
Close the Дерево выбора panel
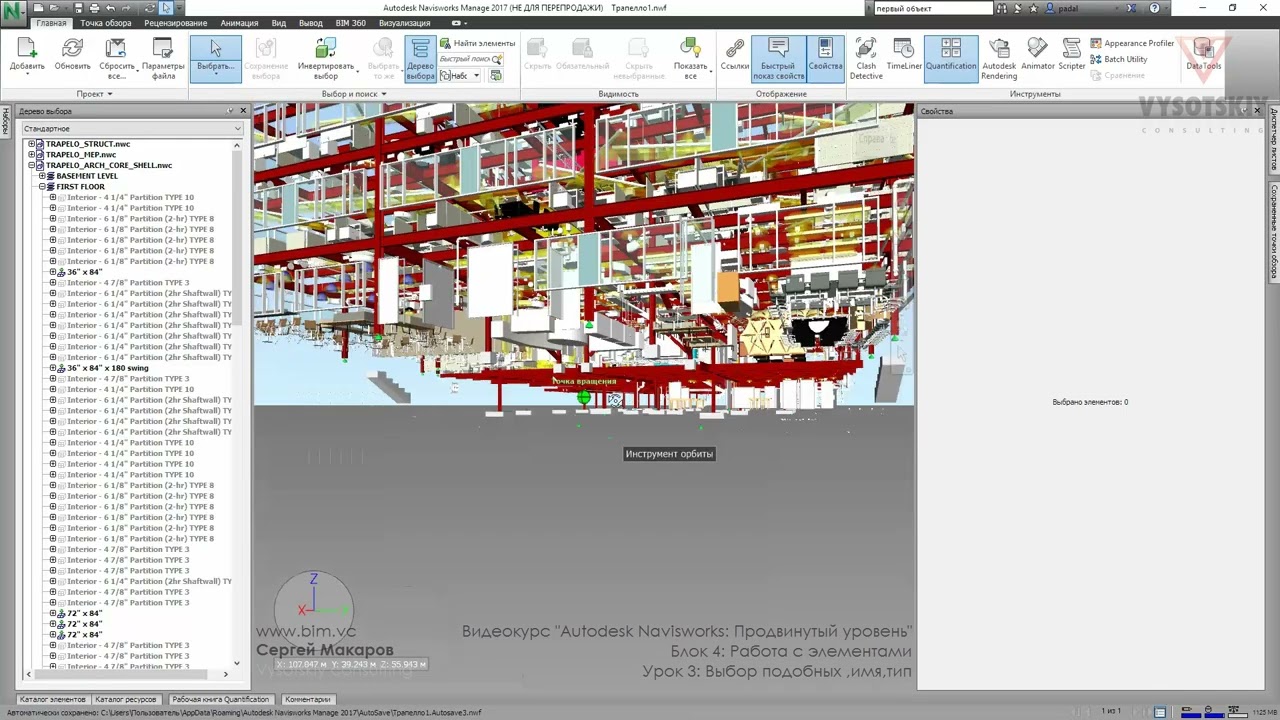pos(243,111)
